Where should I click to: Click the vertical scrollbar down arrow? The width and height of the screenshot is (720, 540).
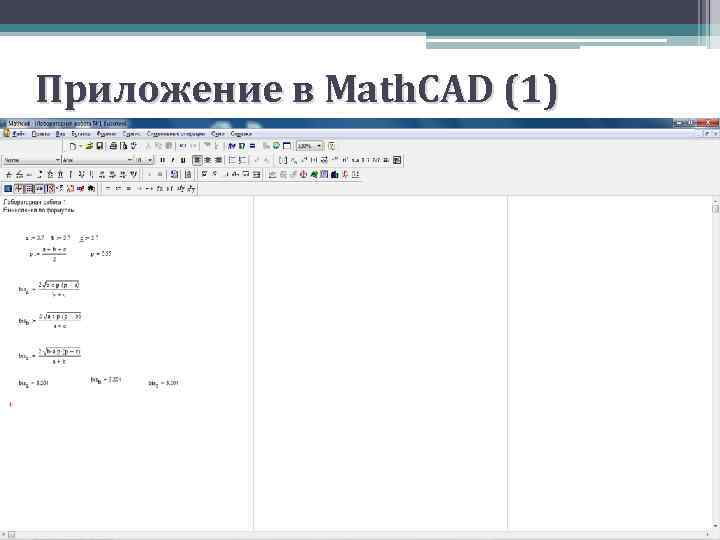pos(715,526)
